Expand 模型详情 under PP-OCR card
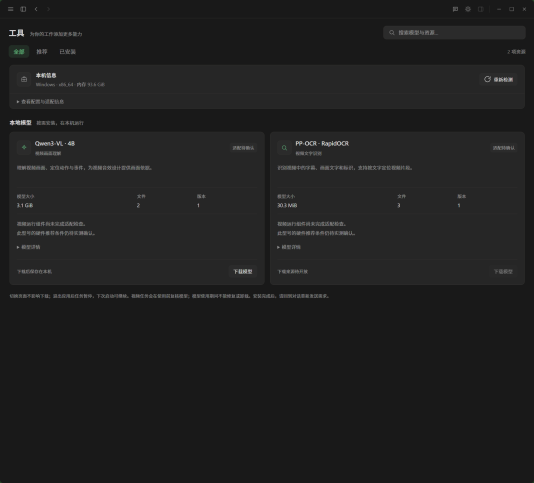Screen dimensions: 534x483 click(x=289, y=247)
